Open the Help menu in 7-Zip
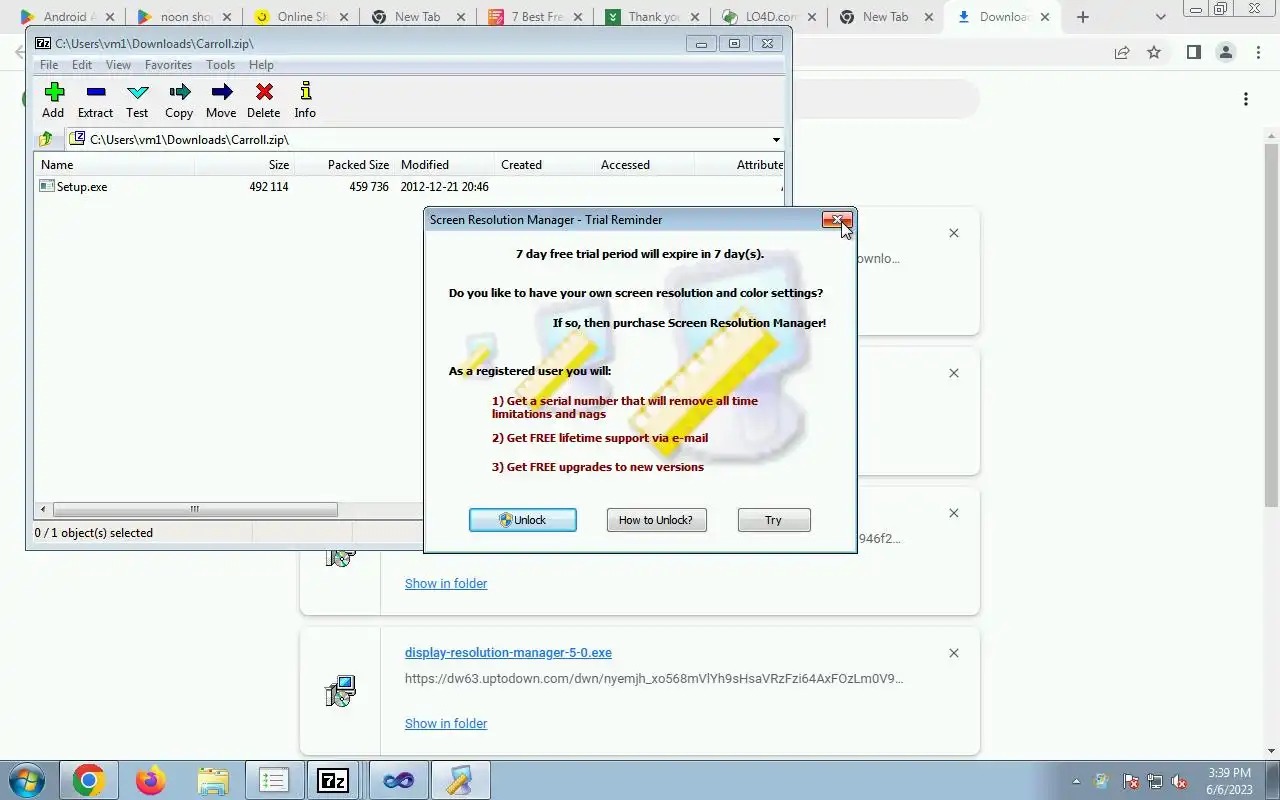 coord(261,65)
